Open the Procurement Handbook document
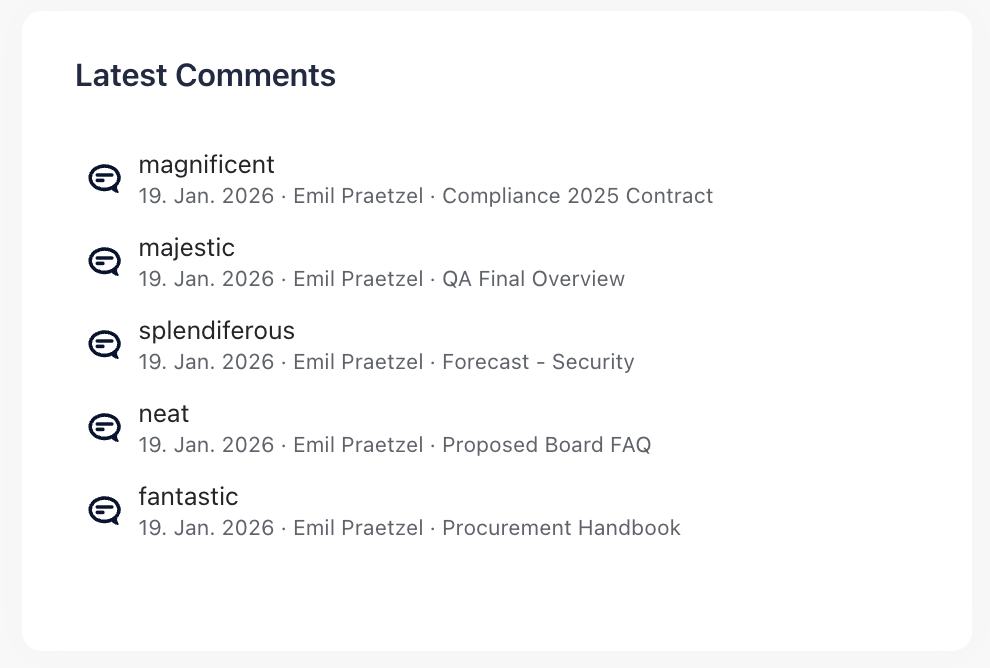 pos(561,528)
